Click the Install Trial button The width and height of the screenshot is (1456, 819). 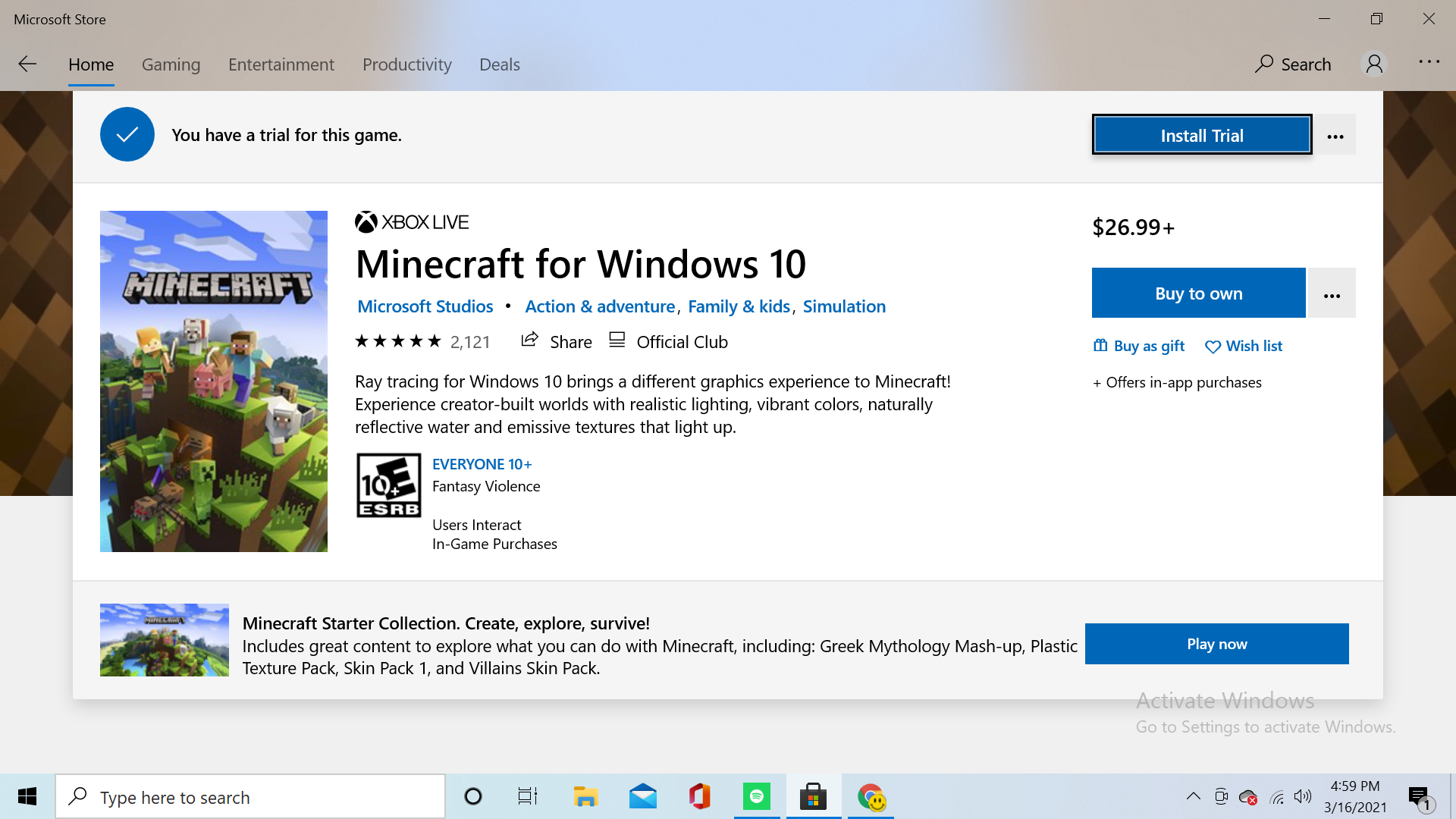pos(1201,135)
